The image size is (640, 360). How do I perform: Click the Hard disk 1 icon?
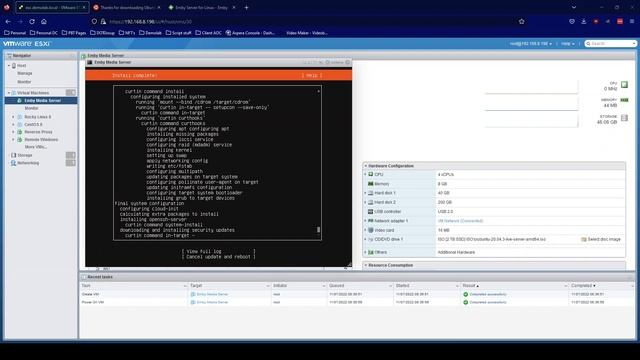tap(371, 193)
